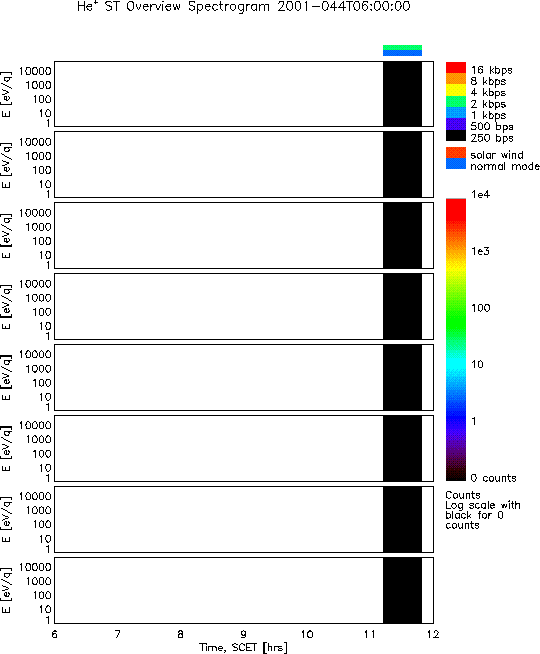Image resolution: width=540 pixels, height=654 pixels.
Task: Select the "Time, SCET [hrs]" axis title
Action: point(243,647)
